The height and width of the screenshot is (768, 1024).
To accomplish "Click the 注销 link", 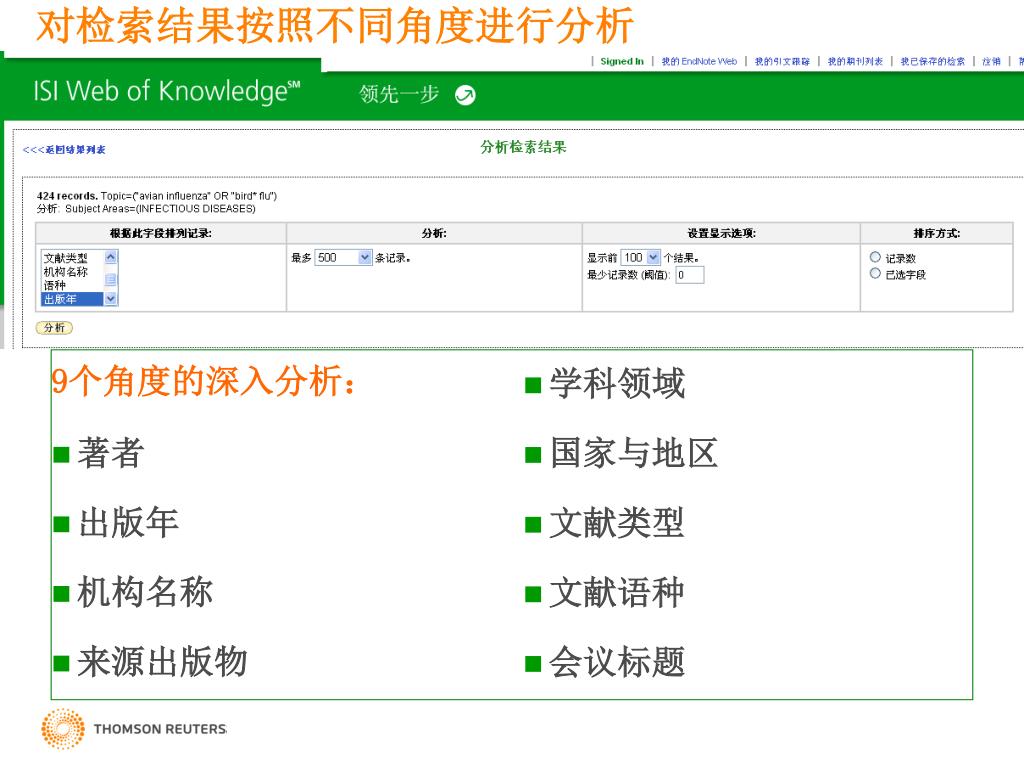I will point(991,61).
